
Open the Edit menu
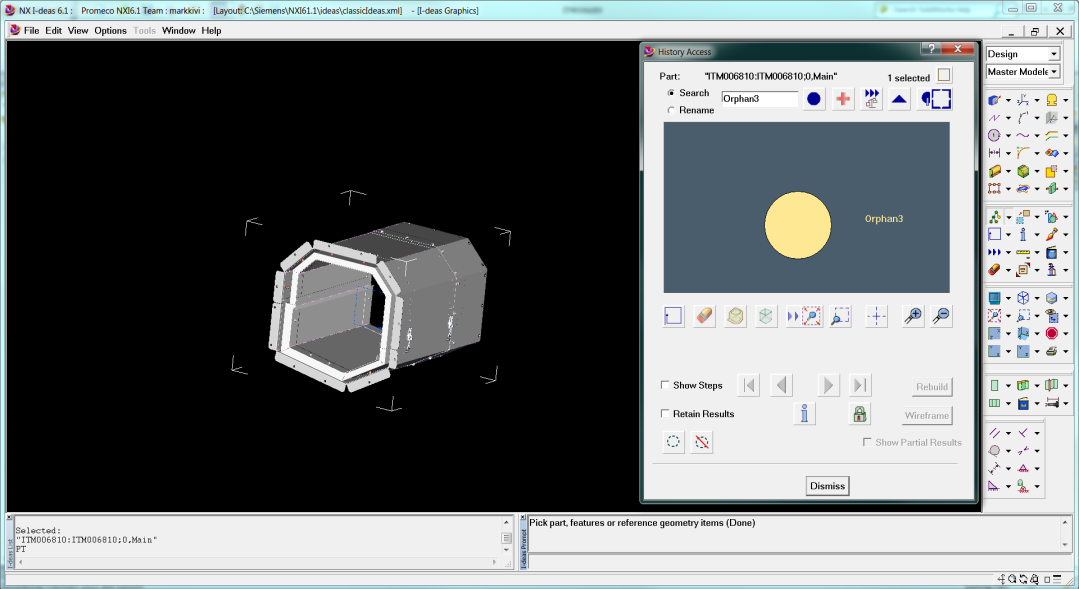click(x=54, y=30)
